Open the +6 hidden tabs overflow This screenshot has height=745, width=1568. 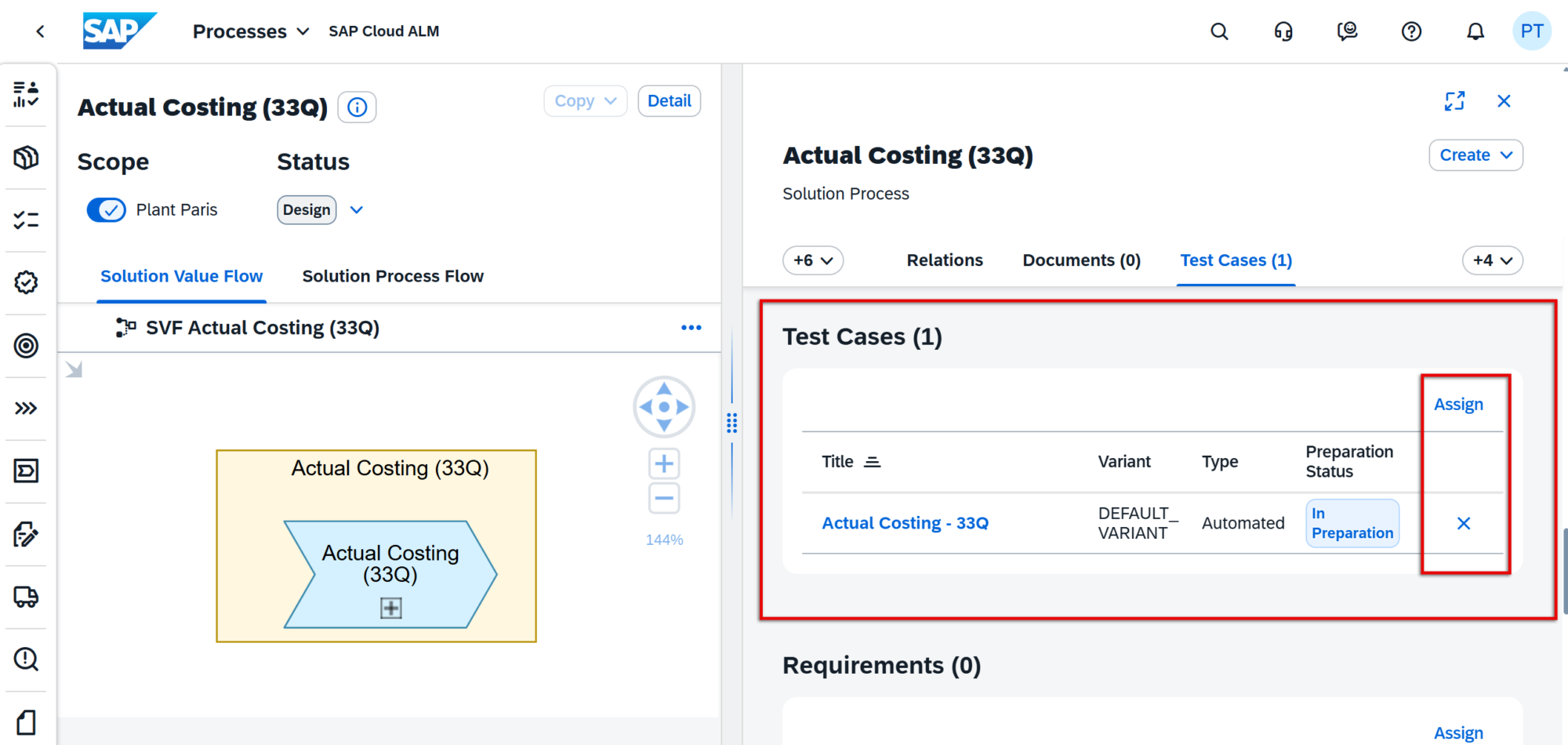click(812, 260)
